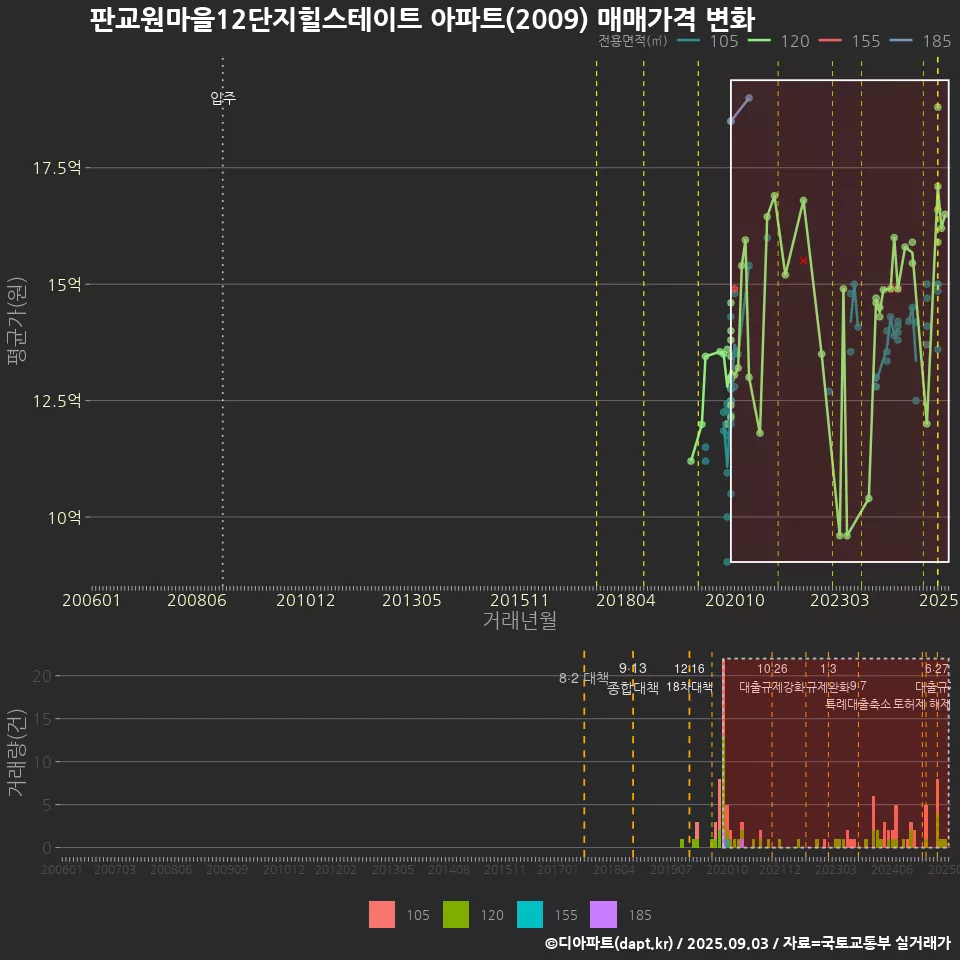The width and height of the screenshot is (960, 960).
Task: Click the 전용면적(㎡) legend heading
Action: click(632, 41)
